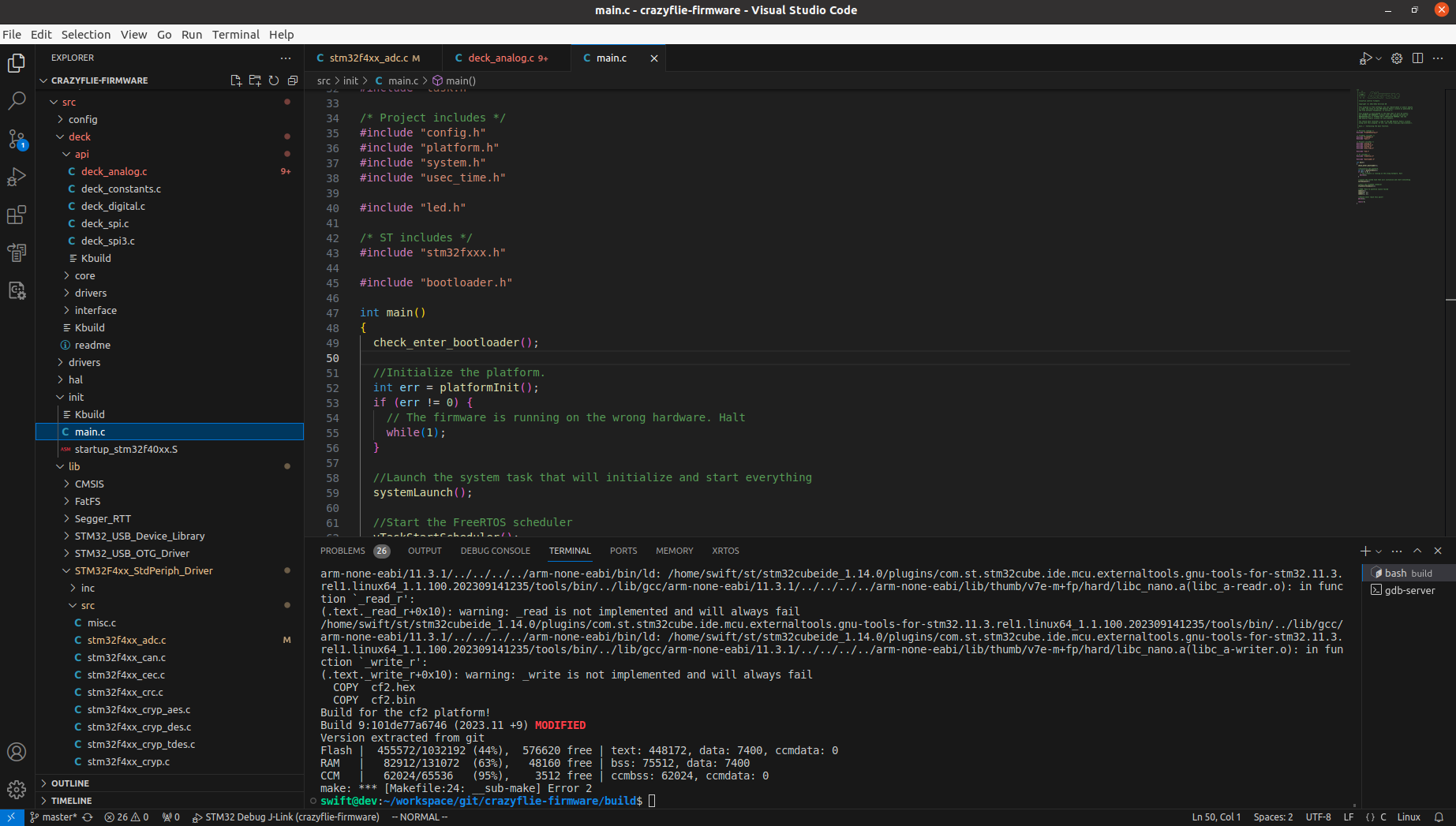Open terminal launch profile dropdown arrow
This screenshot has width=1456, height=826.
1379,551
